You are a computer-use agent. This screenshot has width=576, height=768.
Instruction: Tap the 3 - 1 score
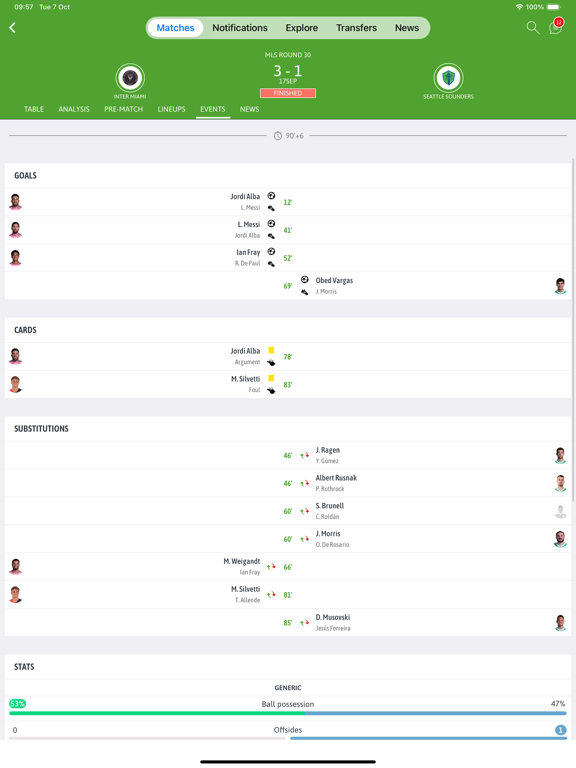(288, 71)
